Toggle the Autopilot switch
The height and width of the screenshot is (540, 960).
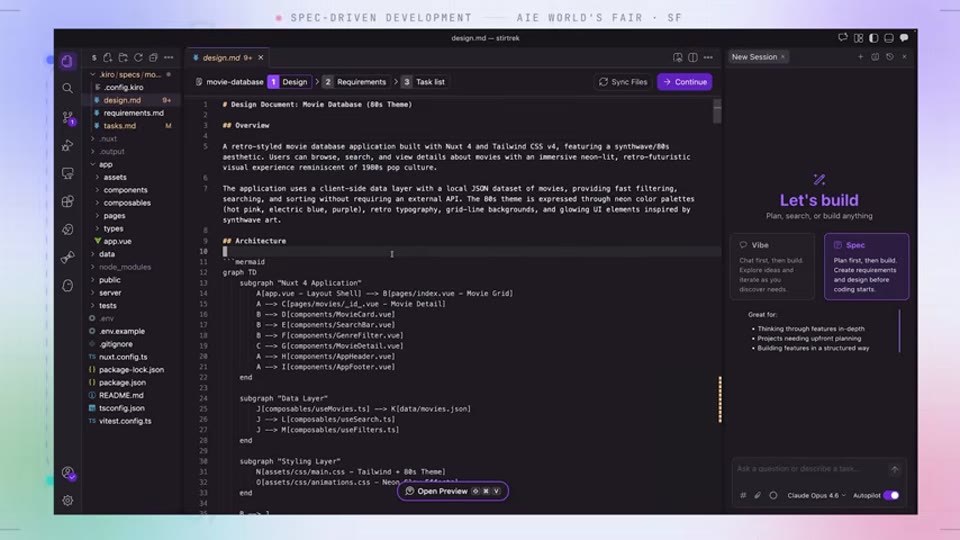pyautogui.click(x=891, y=495)
